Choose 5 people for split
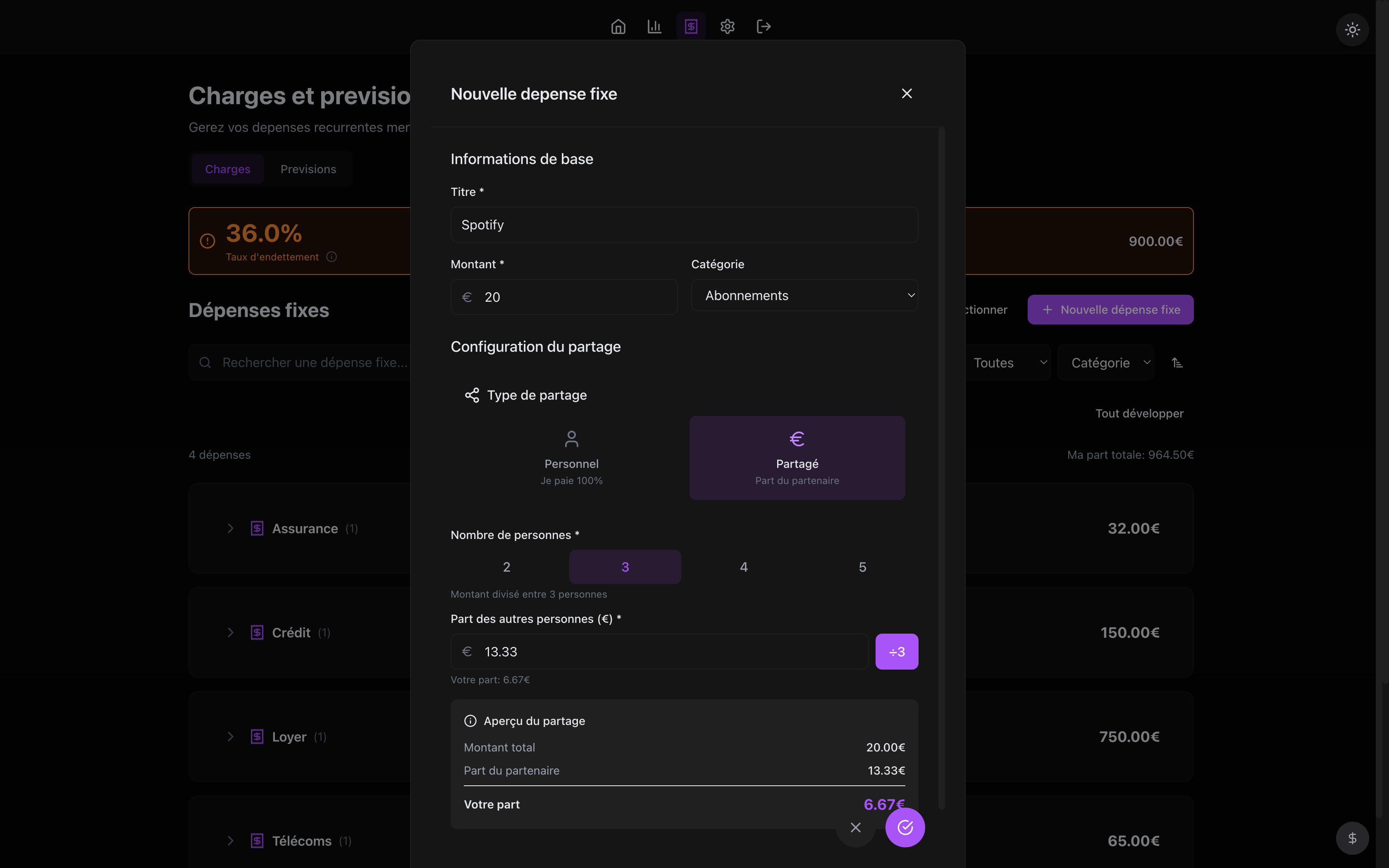This screenshot has height=868, width=1389. tap(862, 567)
